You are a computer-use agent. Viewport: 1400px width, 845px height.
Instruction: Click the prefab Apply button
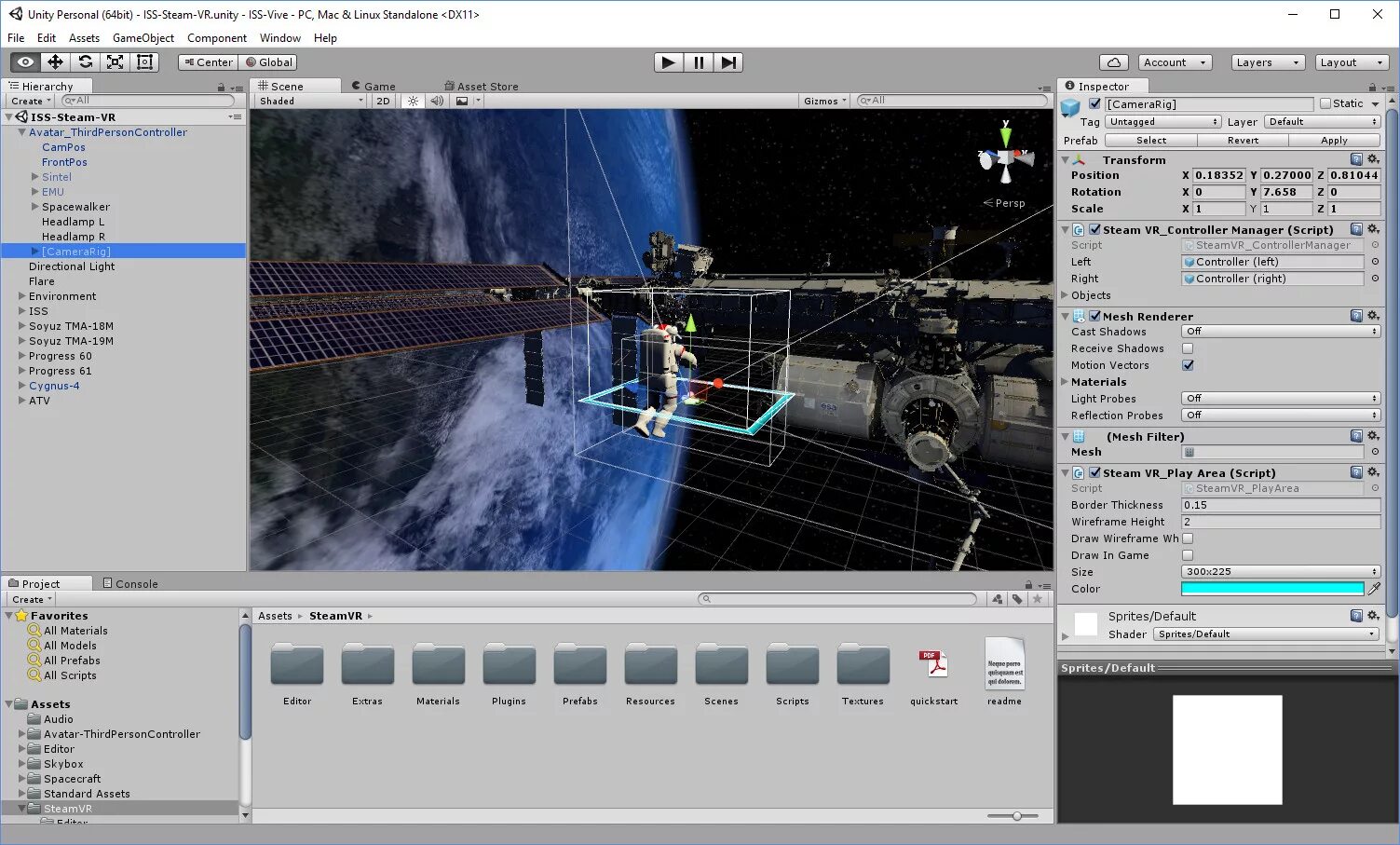(x=1334, y=140)
